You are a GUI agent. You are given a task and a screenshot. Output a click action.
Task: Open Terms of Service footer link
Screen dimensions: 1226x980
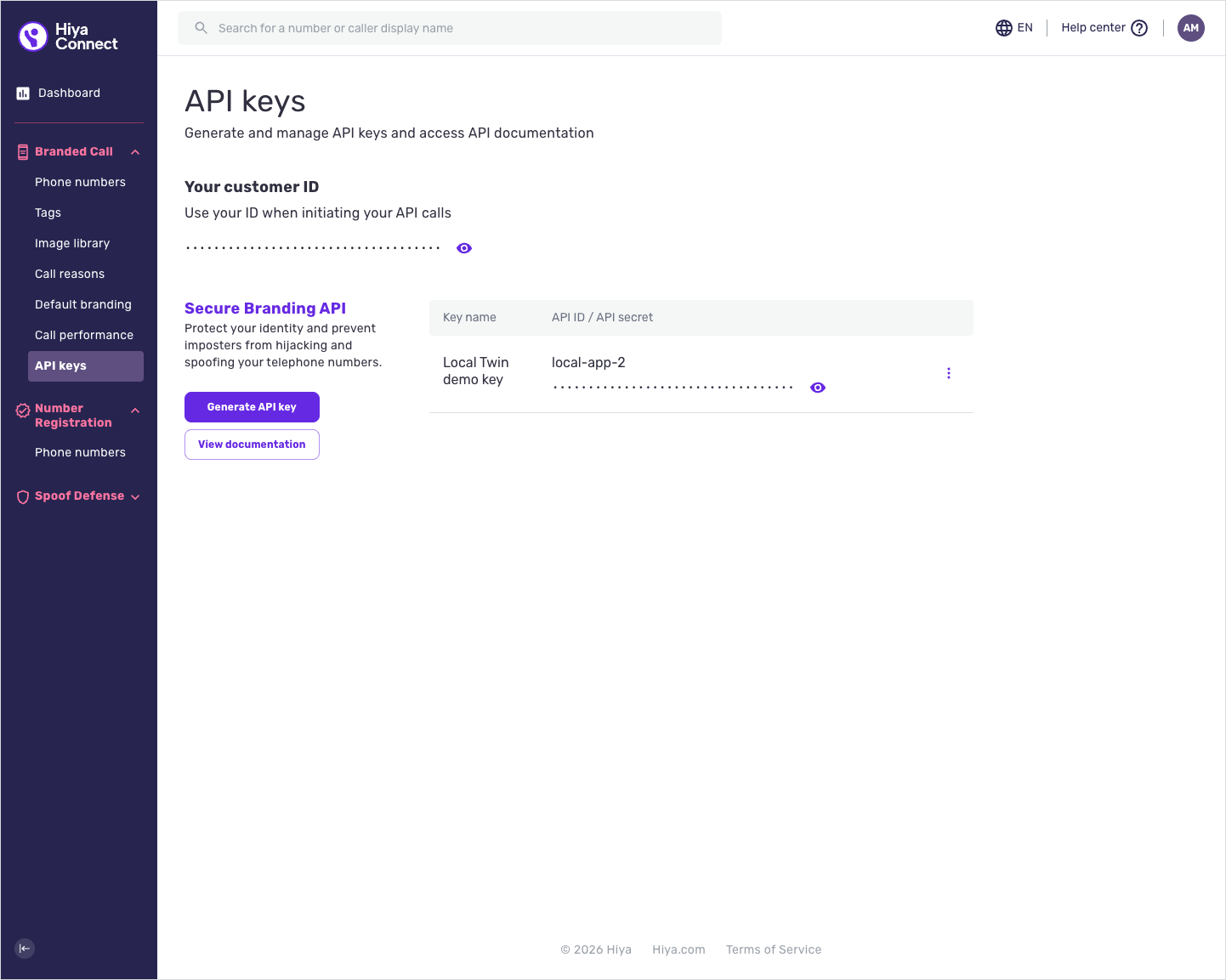(774, 949)
